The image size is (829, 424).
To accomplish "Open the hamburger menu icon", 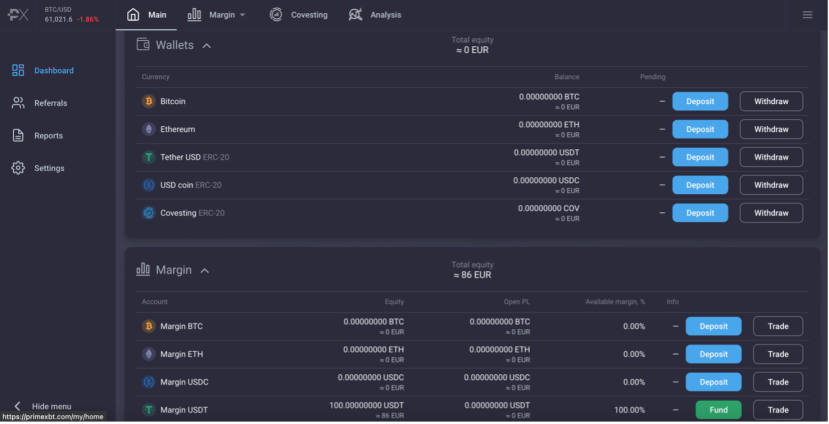I will click(807, 15).
